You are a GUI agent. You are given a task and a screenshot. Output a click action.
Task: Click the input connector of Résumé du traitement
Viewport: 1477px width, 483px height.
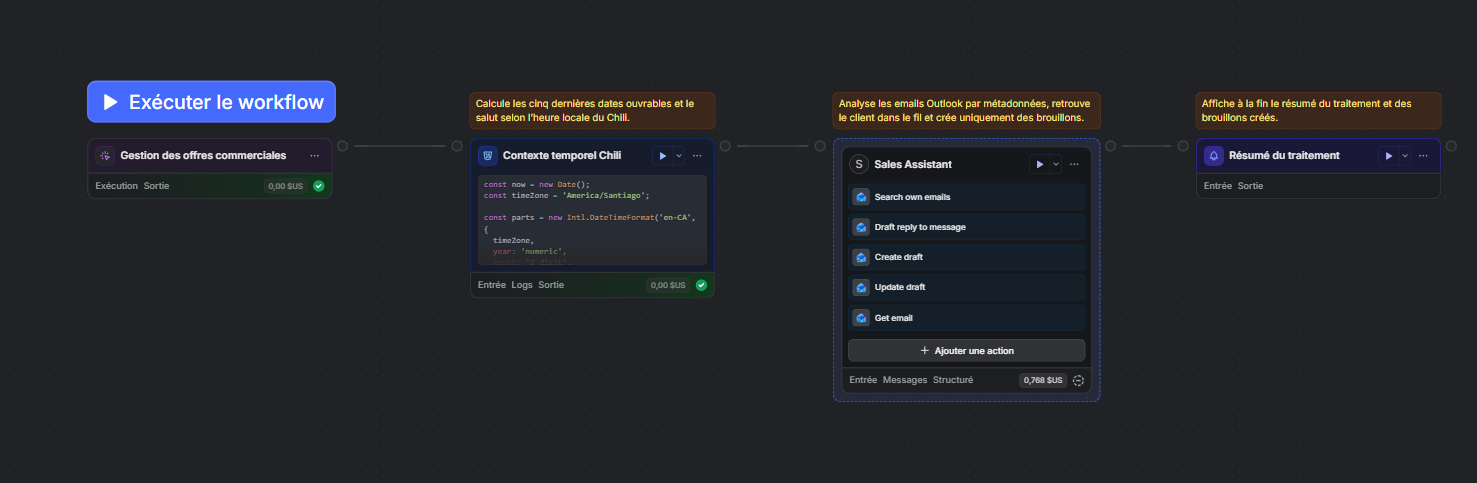tap(1183, 146)
